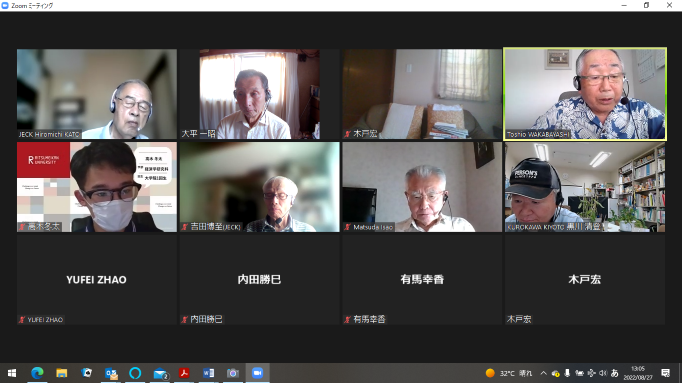This screenshot has width=682, height=383.
Task: Click the muted mic icon beside 有馬幸香
Action: coord(347,320)
